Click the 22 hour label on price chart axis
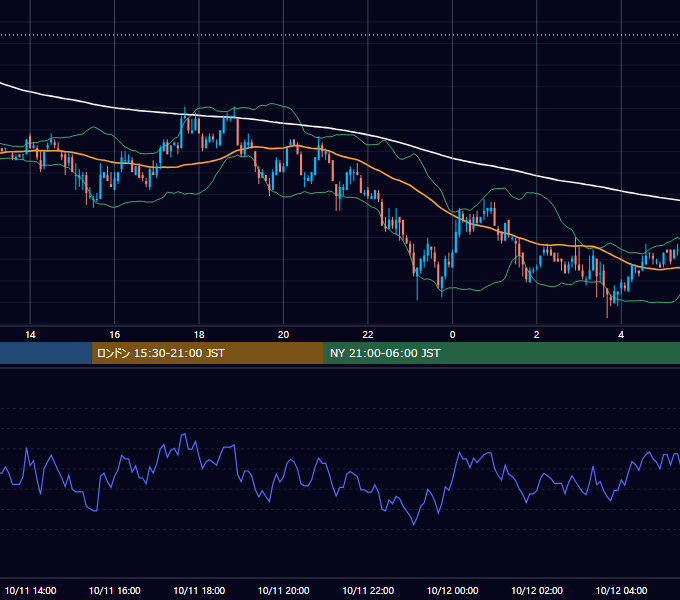The image size is (680, 600). (368, 335)
